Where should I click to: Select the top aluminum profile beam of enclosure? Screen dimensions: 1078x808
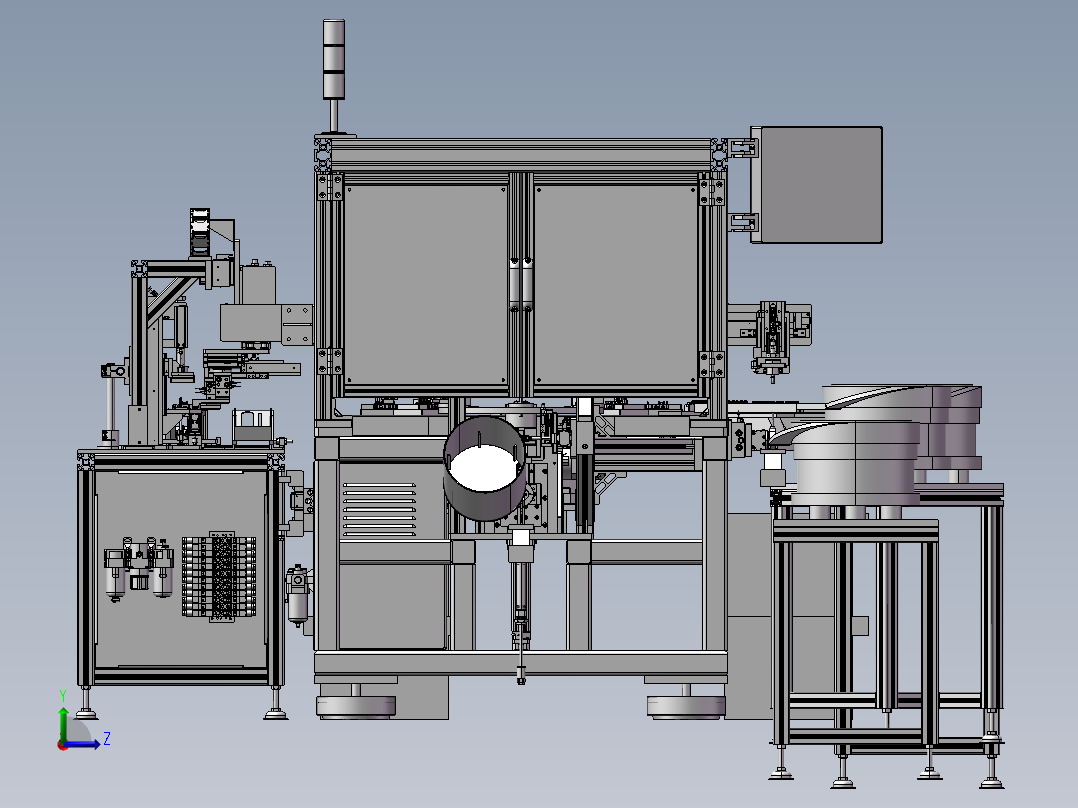pyautogui.click(x=521, y=155)
